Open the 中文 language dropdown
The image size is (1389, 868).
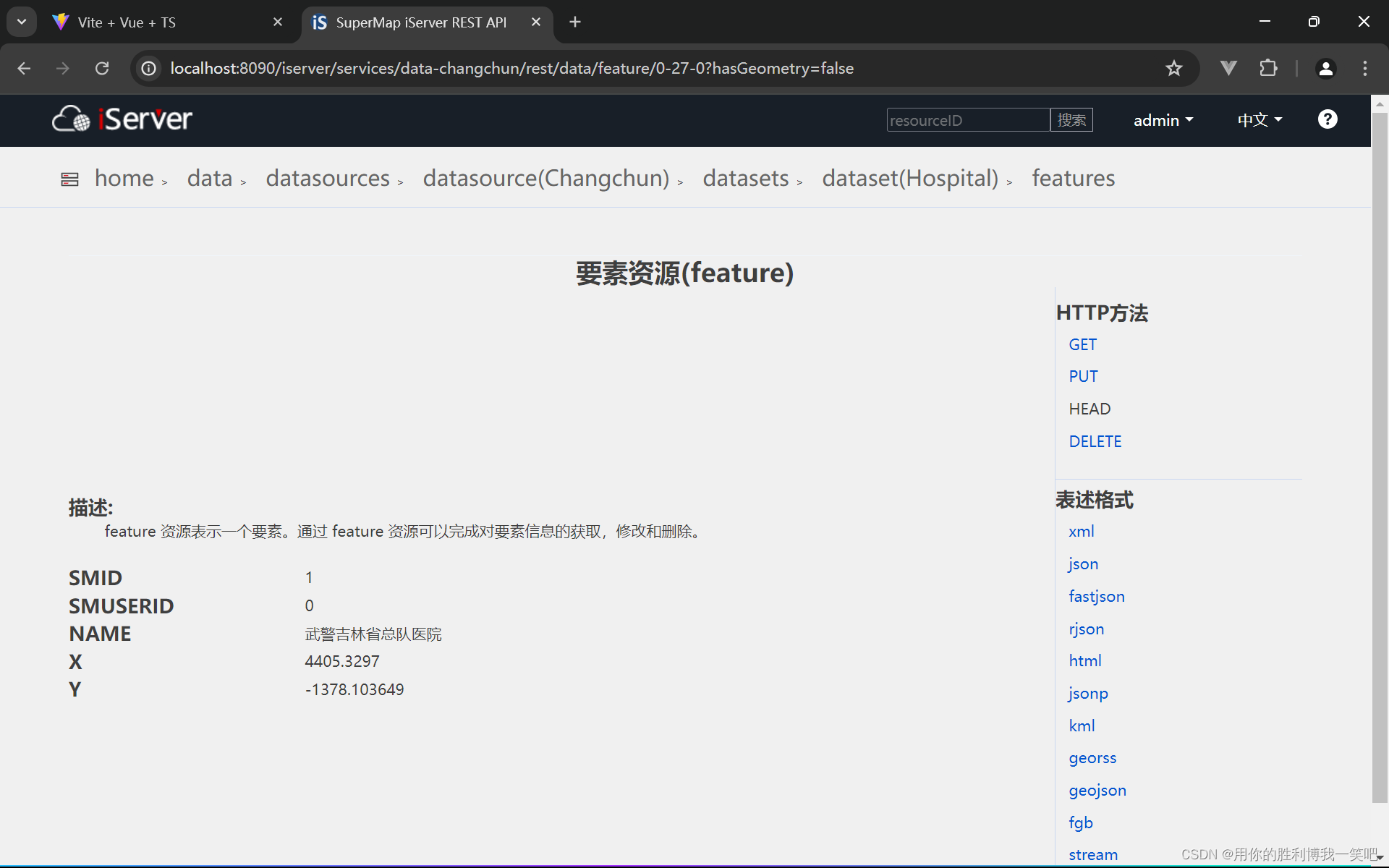[x=1259, y=120]
